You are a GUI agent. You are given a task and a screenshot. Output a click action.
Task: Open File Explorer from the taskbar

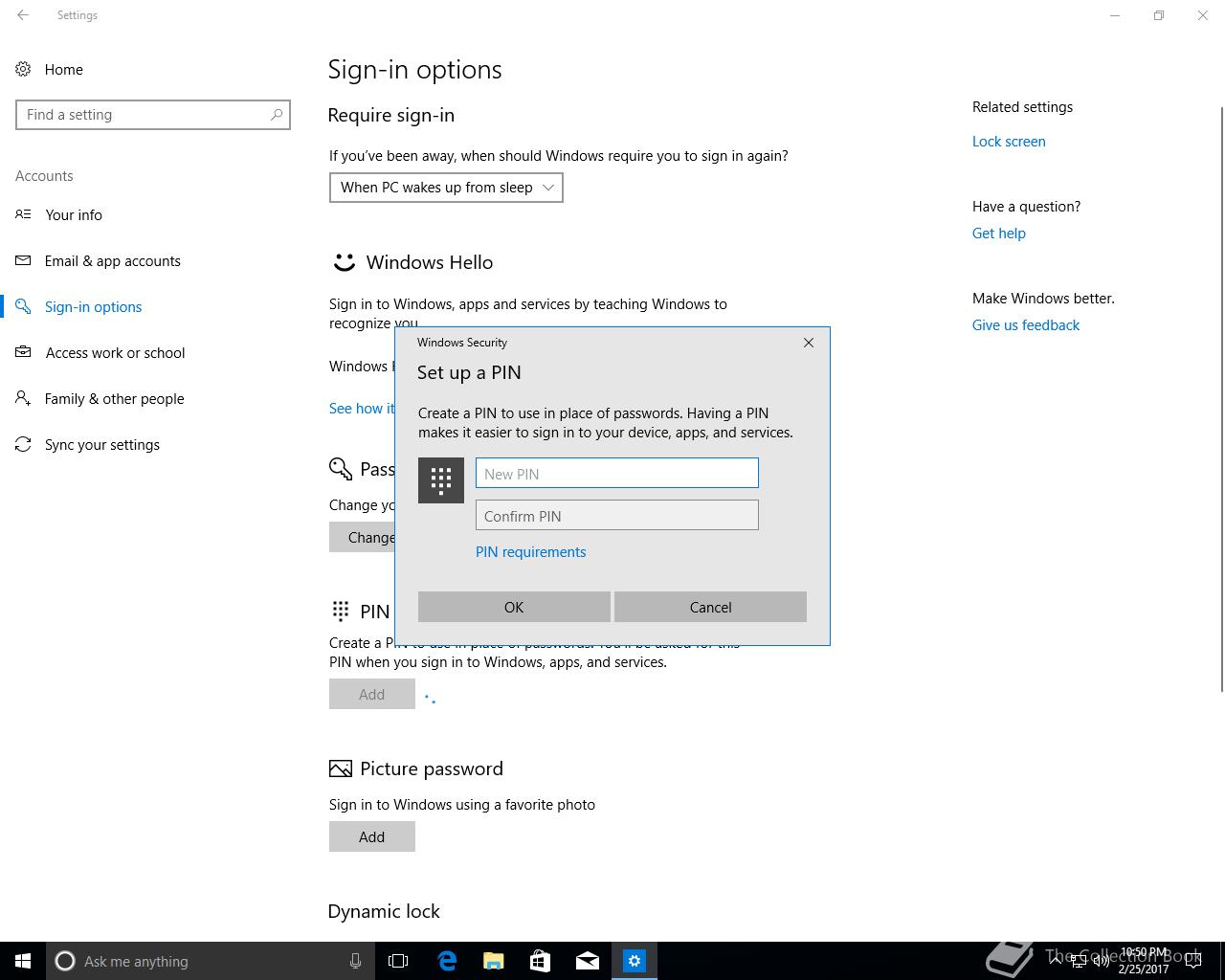(x=494, y=961)
